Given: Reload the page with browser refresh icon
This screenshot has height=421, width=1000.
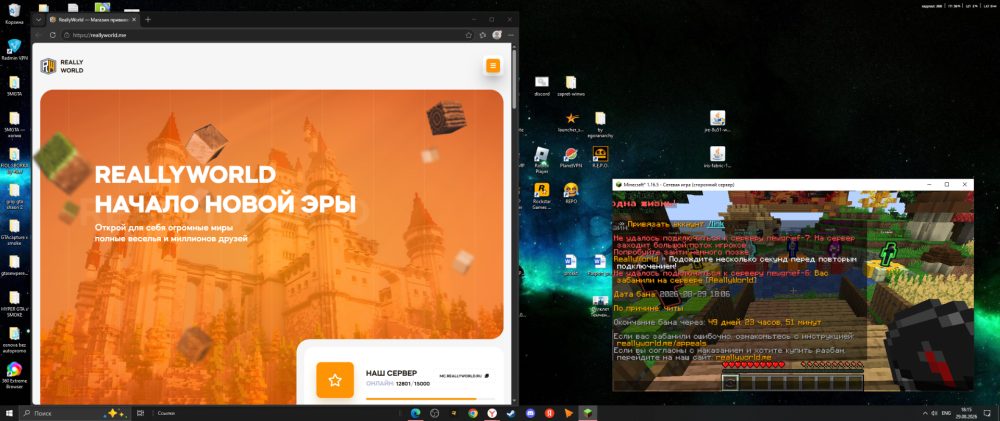Looking at the screenshot, I should pyautogui.click(x=52, y=35).
